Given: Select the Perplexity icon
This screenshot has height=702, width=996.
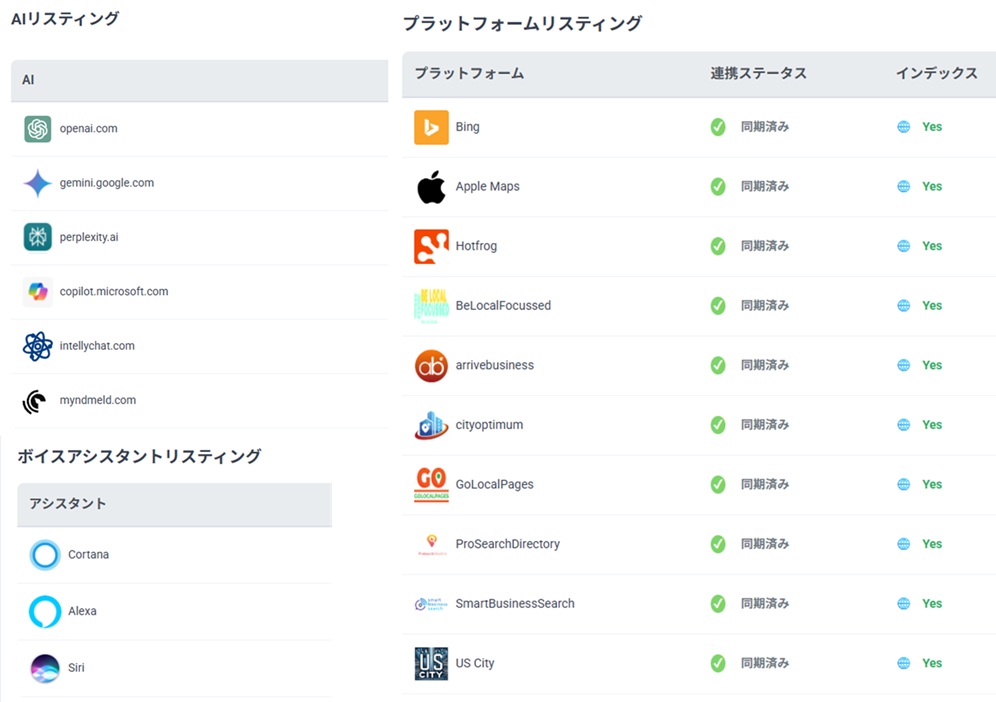Looking at the screenshot, I should [38, 237].
